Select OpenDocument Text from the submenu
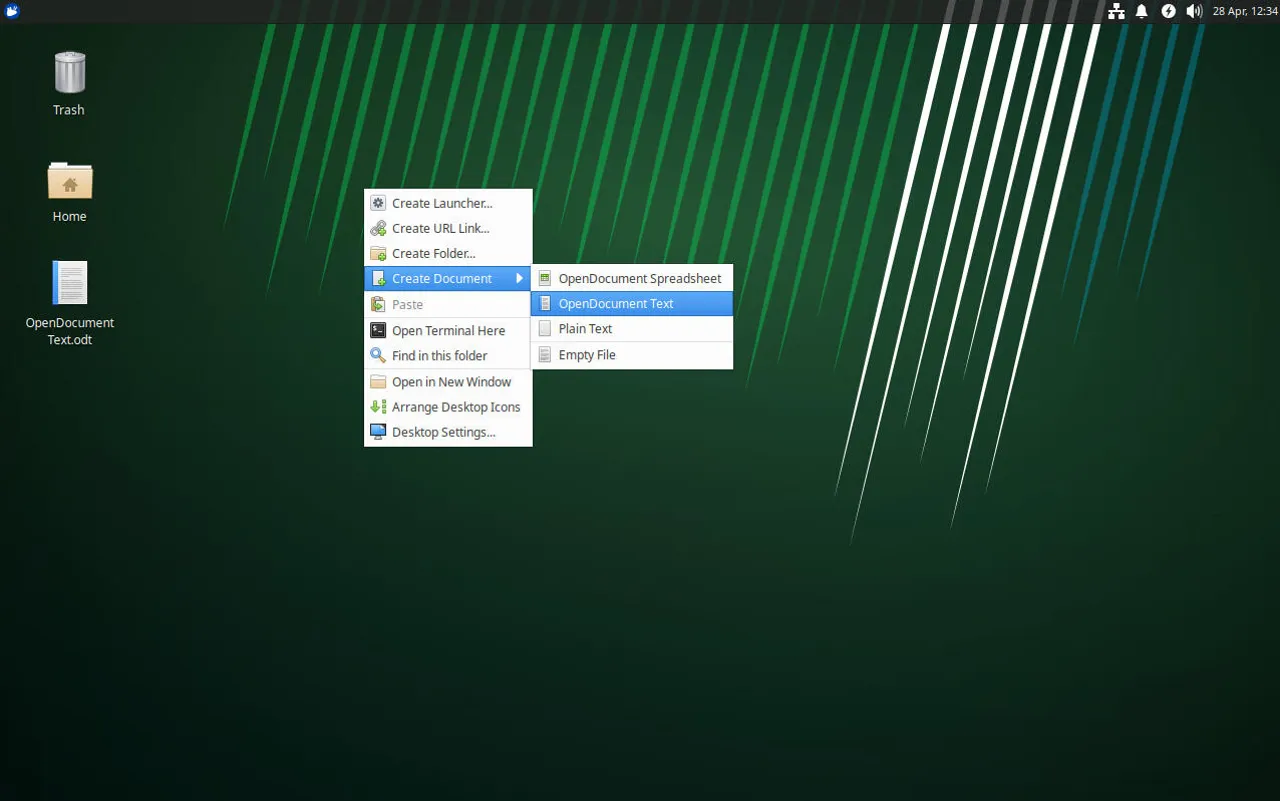This screenshot has width=1280, height=801. 632,303
